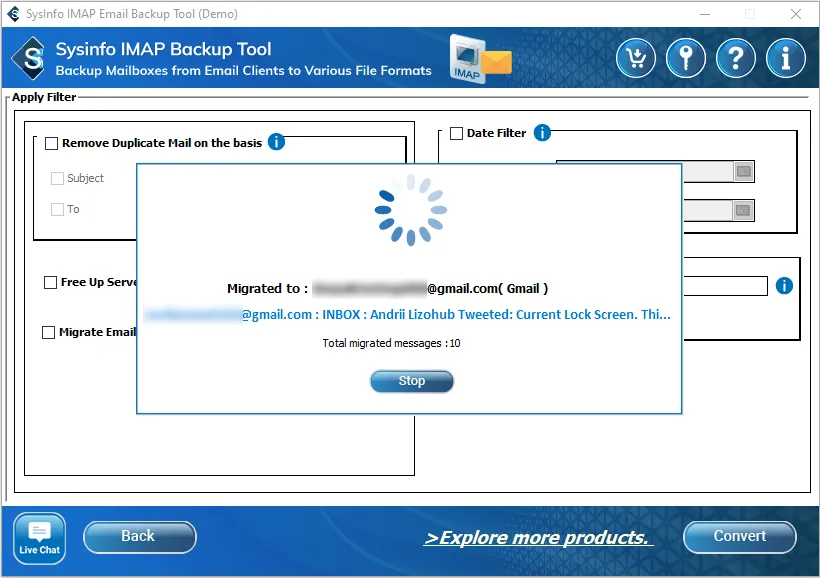Tick the Subject checkbox
This screenshot has height=578, width=820.
point(57,178)
